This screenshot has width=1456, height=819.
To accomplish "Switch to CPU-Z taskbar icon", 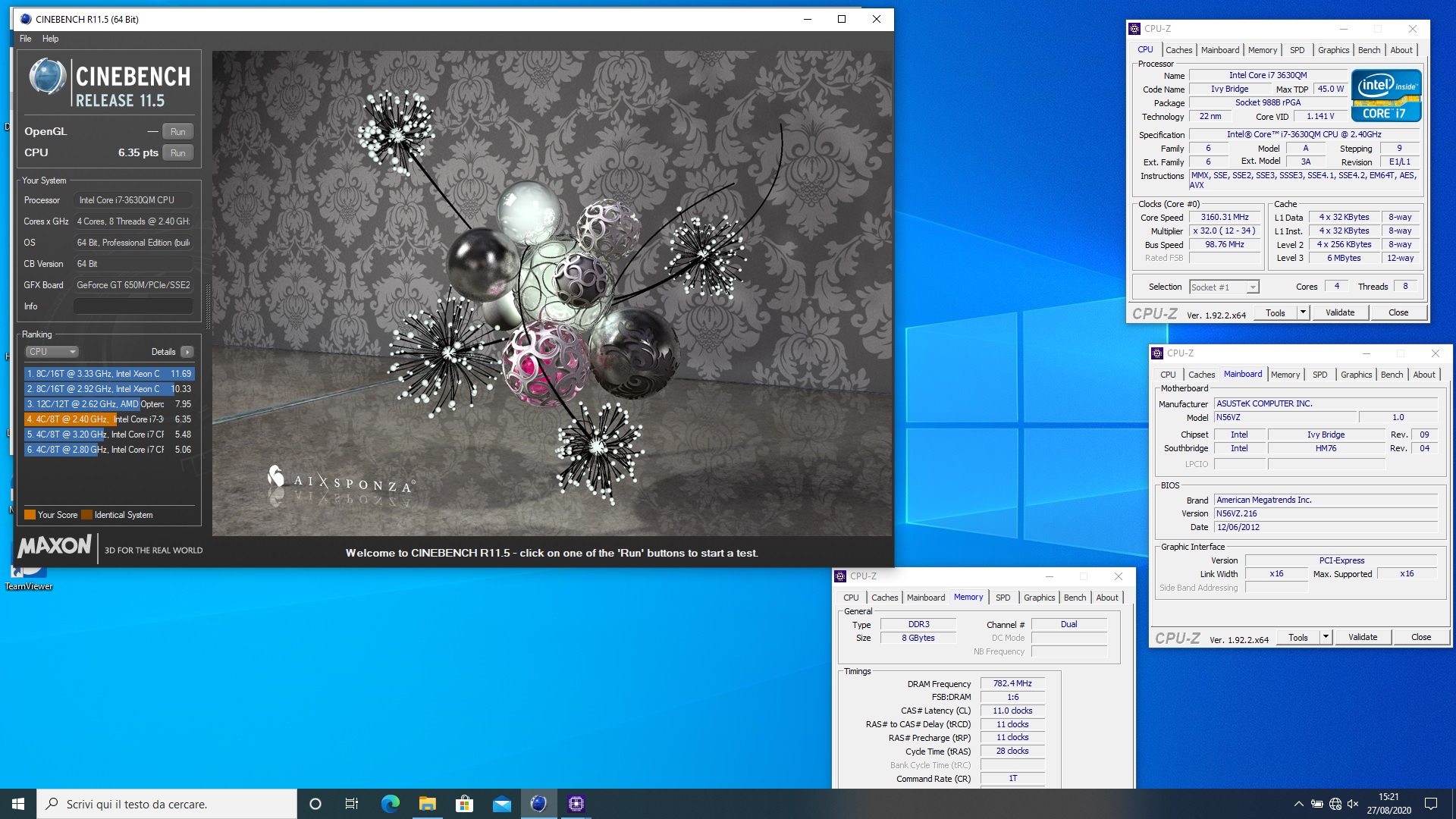I will pyautogui.click(x=576, y=804).
